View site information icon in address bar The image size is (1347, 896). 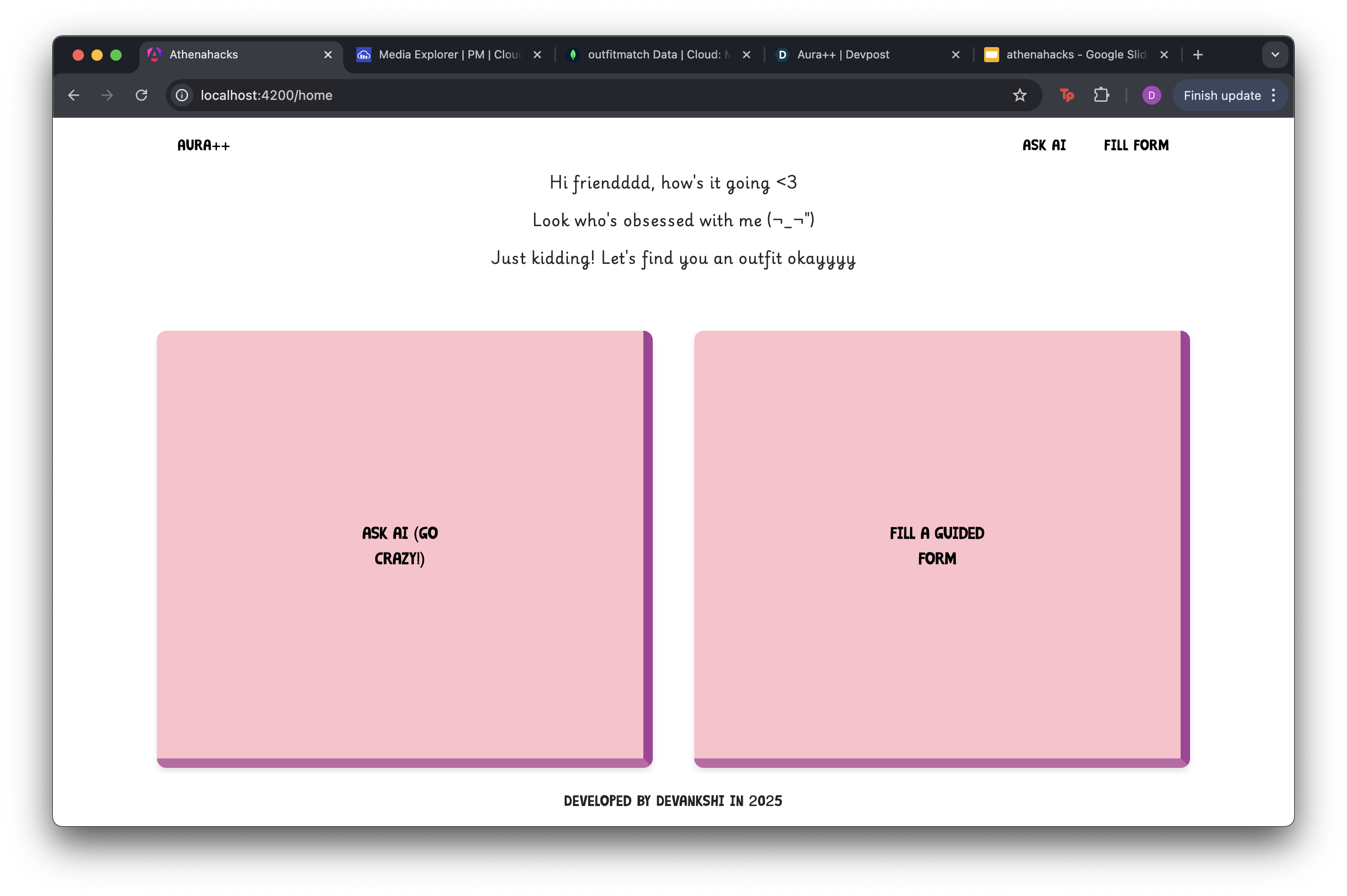coord(182,95)
